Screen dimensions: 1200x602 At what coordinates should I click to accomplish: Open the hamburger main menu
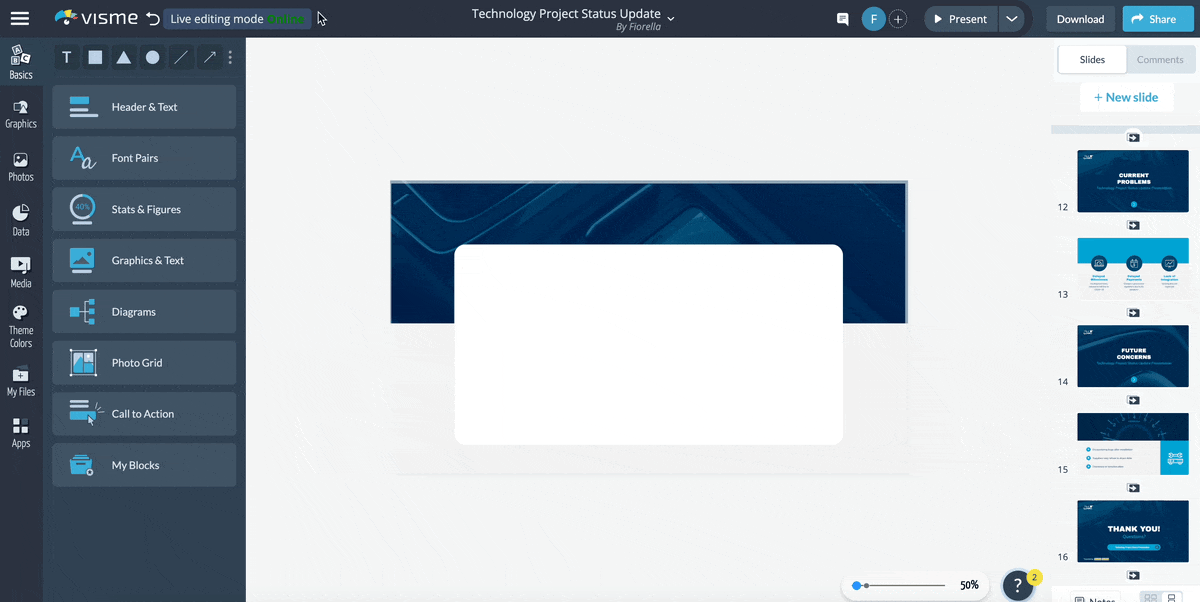[20, 19]
